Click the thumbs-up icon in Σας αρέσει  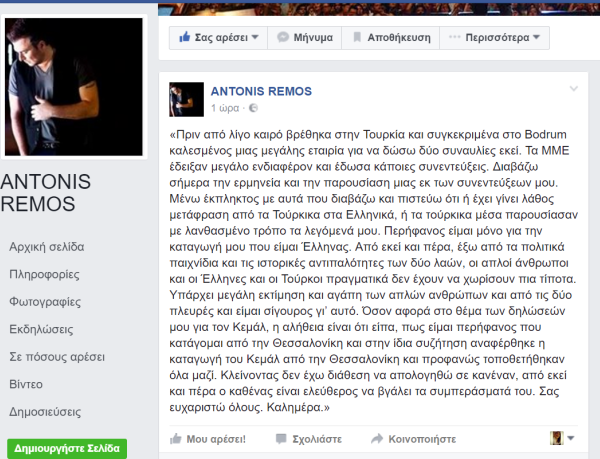point(184,37)
